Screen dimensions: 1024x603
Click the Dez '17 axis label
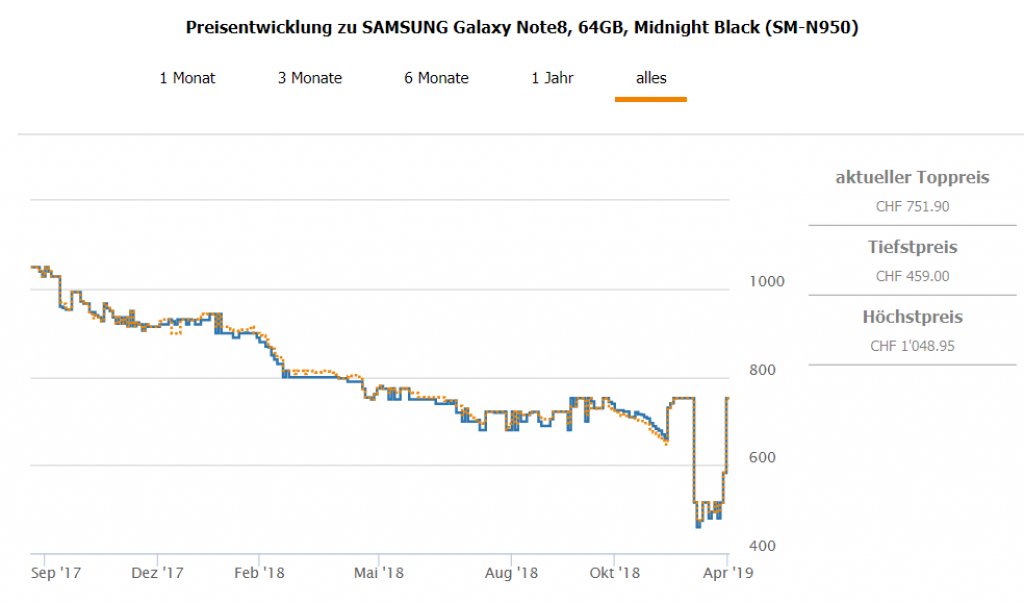158,574
